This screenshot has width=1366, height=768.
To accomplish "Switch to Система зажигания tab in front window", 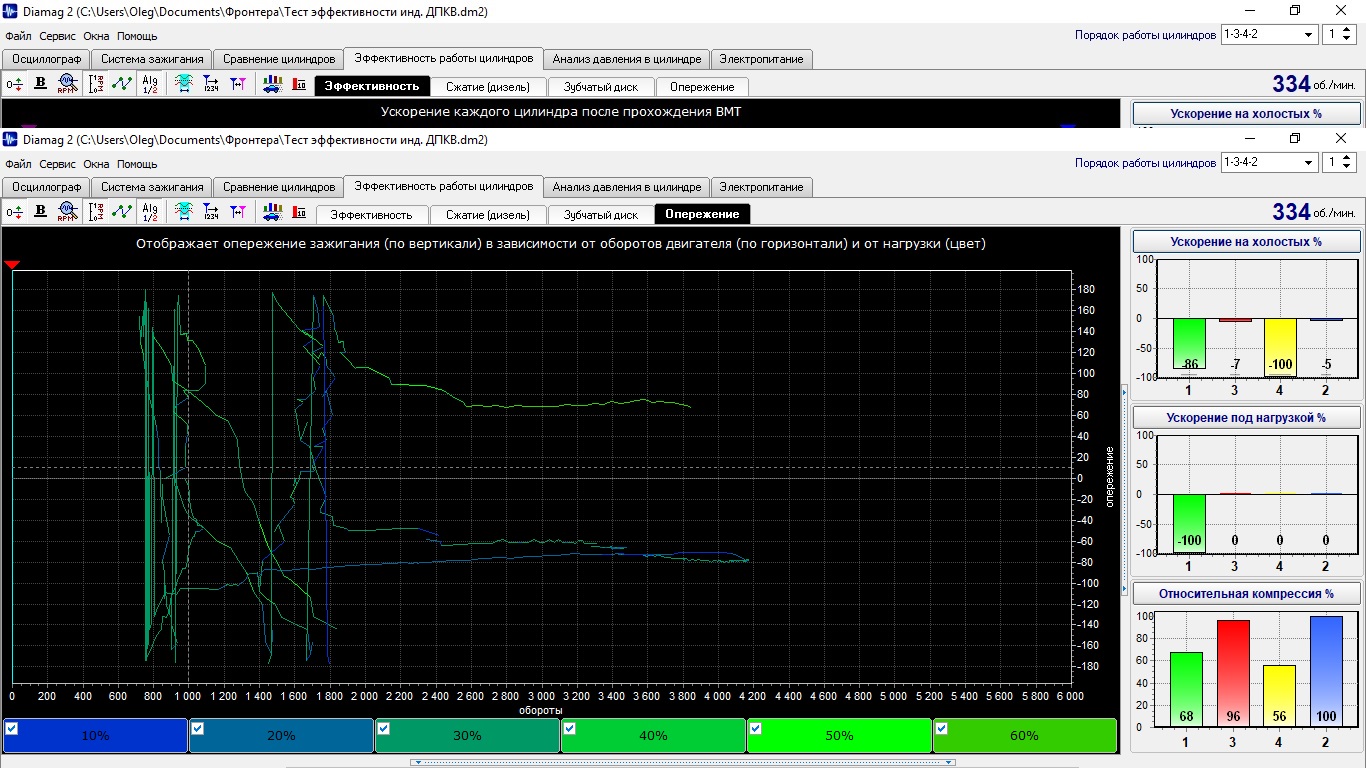I will pos(152,187).
